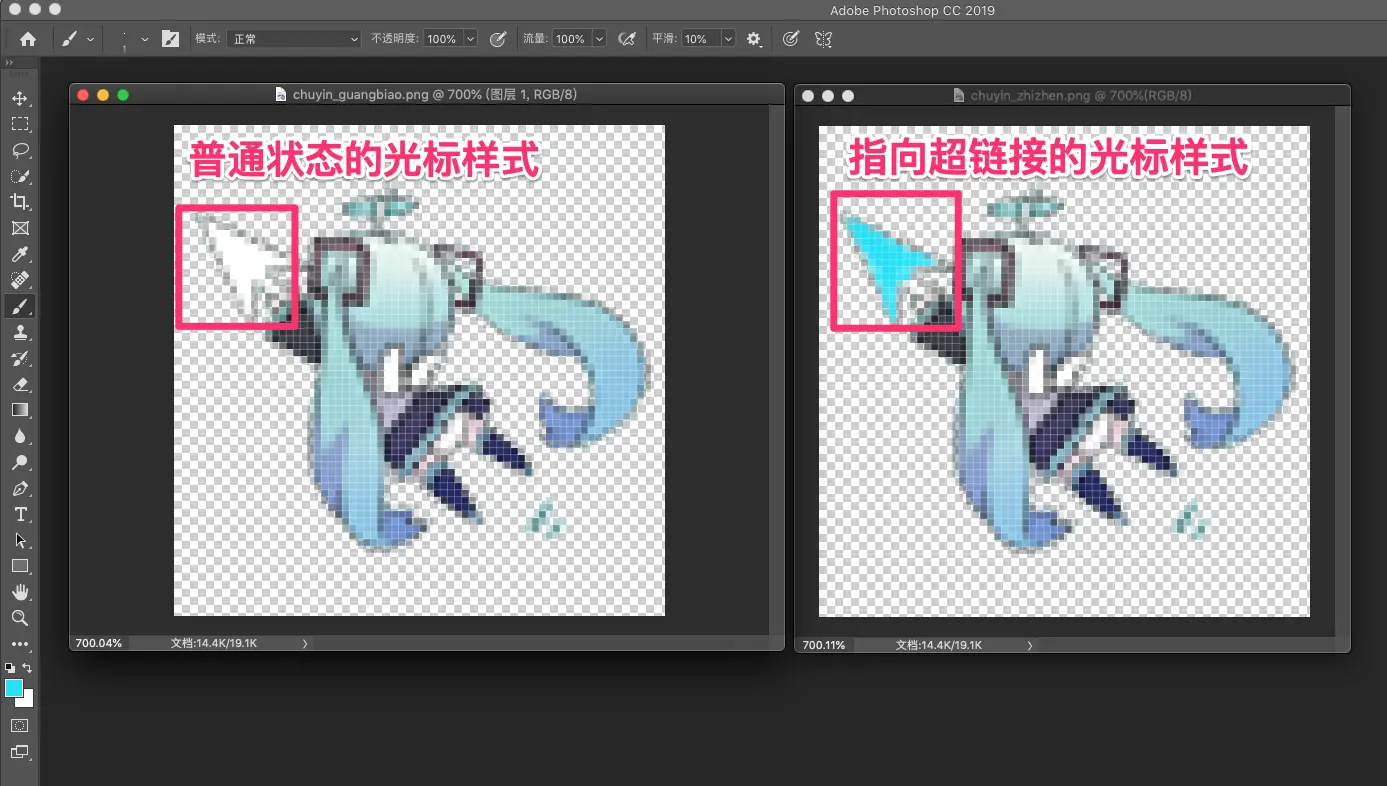
Task: Open the 平滑 smoothing slider dropdown
Action: point(728,39)
